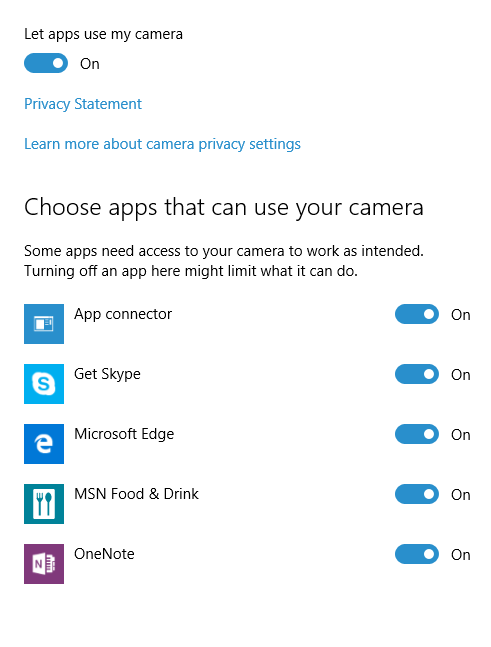Screen dimensions: 491x647
Task: Open the Privacy Statement link
Action: coord(83,104)
